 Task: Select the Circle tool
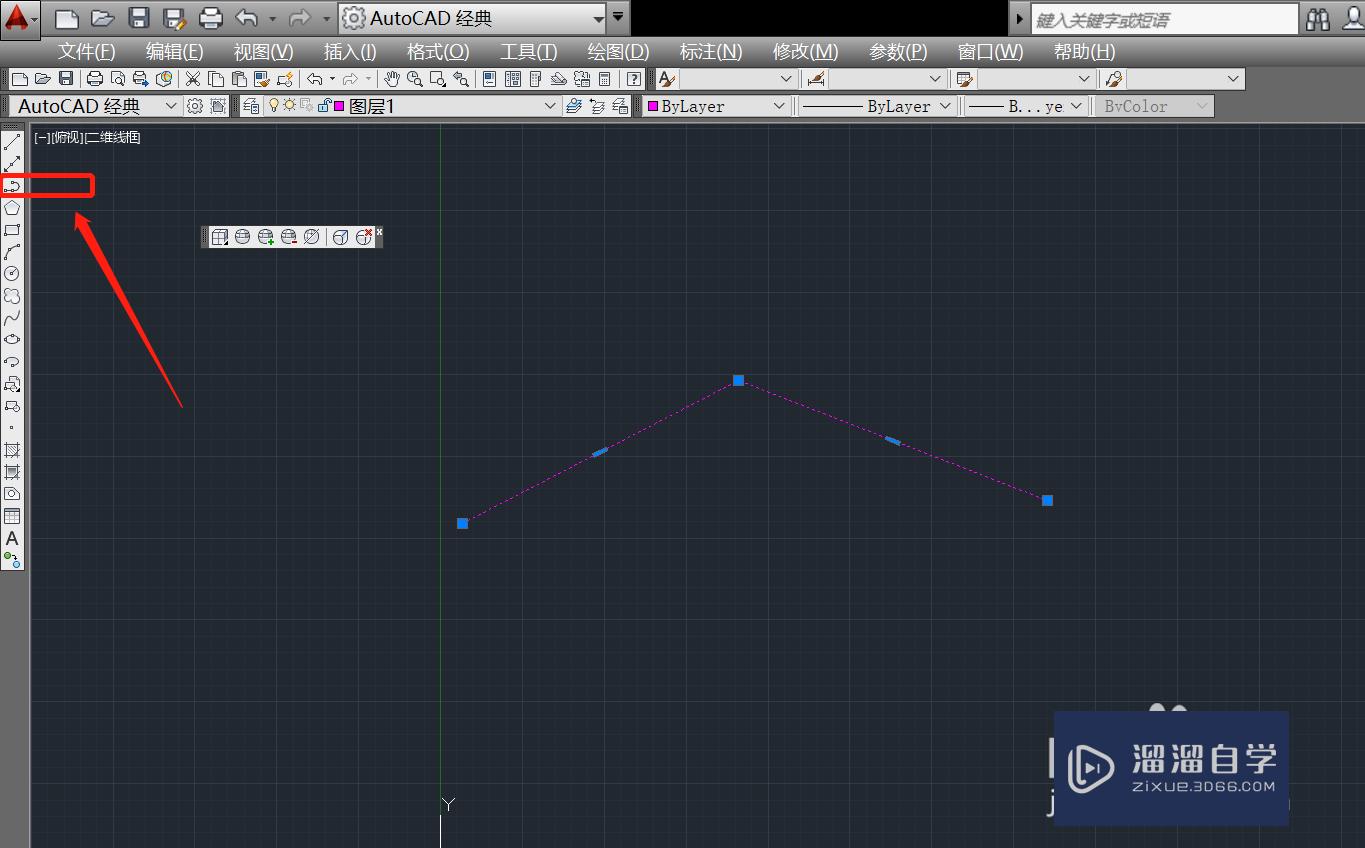pyautogui.click(x=12, y=274)
